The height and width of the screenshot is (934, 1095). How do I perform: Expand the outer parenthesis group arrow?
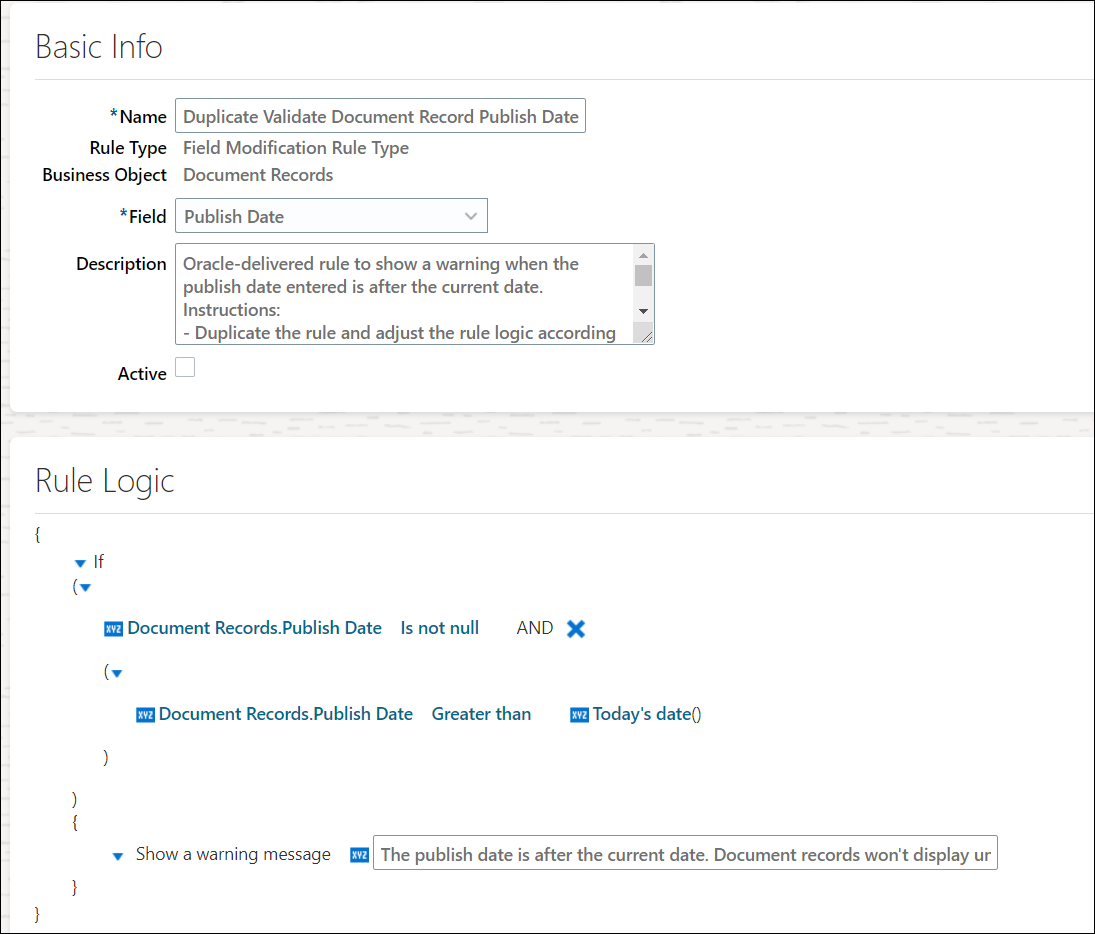pyautogui.click(x=86, y=588)
